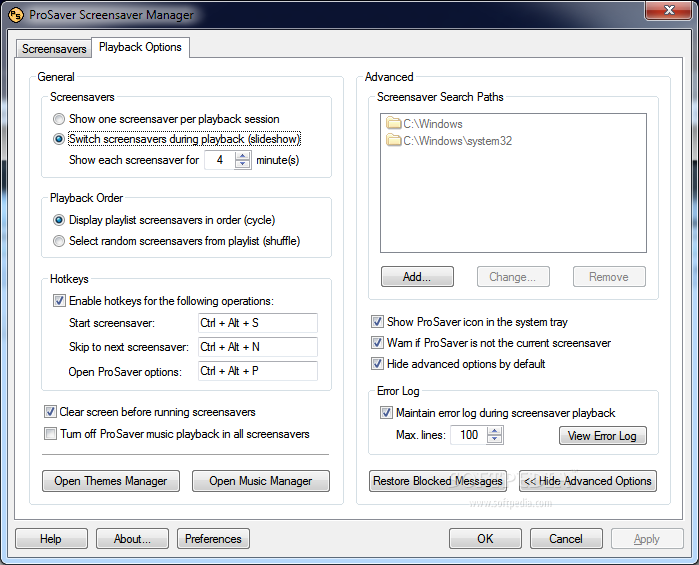This screenshot has height=565, width=699.
Task: Click the Skip to next screensaver hotkey field
Action: click(258, 347)
